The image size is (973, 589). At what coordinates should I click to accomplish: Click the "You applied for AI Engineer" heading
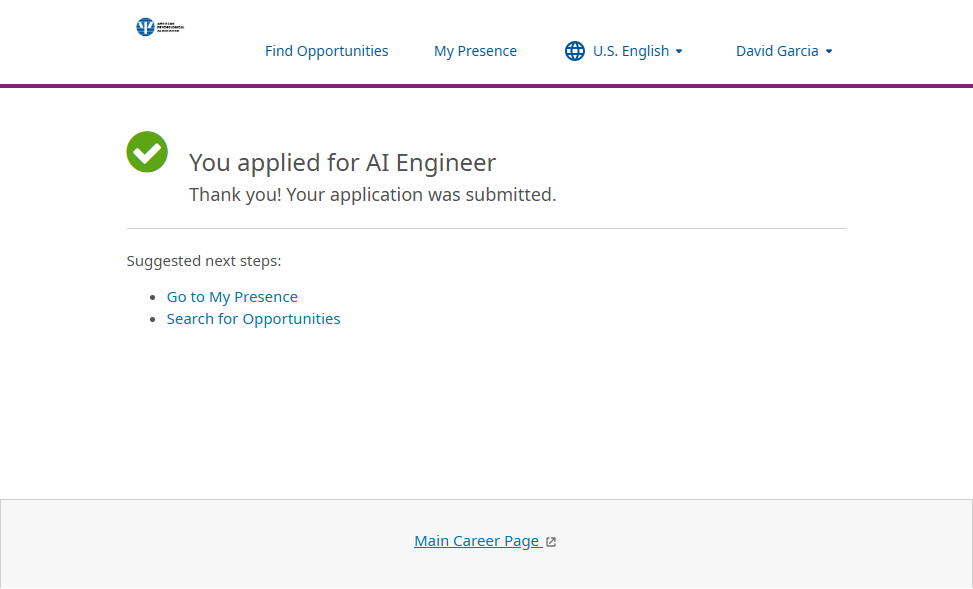[342, 163]
